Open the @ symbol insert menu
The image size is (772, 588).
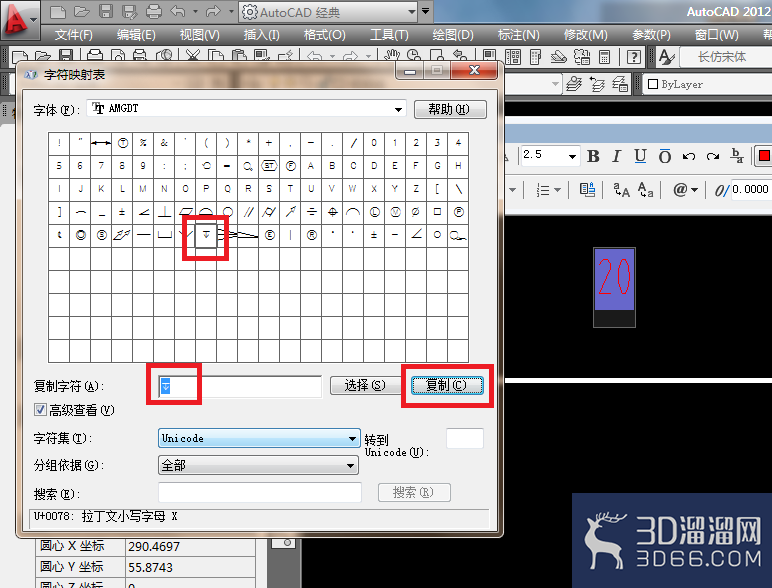[685, 190]
